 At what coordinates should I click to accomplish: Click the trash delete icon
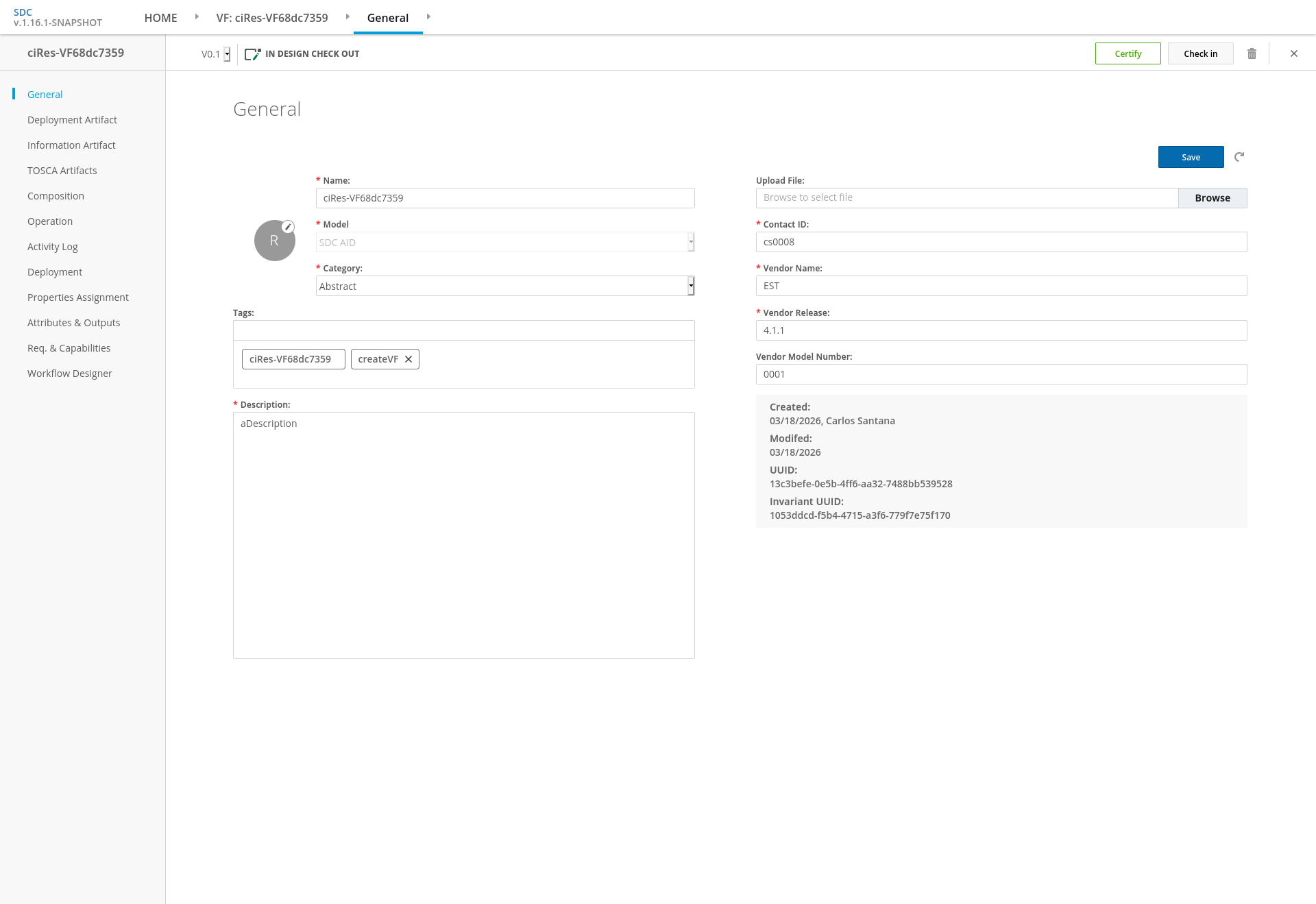1252,53
